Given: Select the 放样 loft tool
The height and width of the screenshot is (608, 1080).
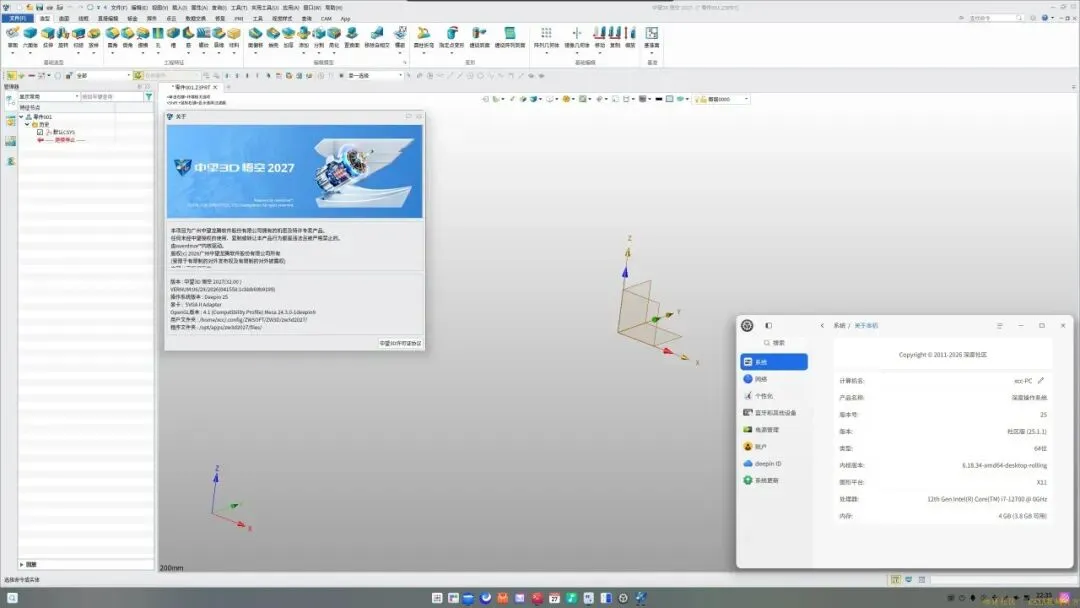Looking at the screenshot, I should coord(94,37).
